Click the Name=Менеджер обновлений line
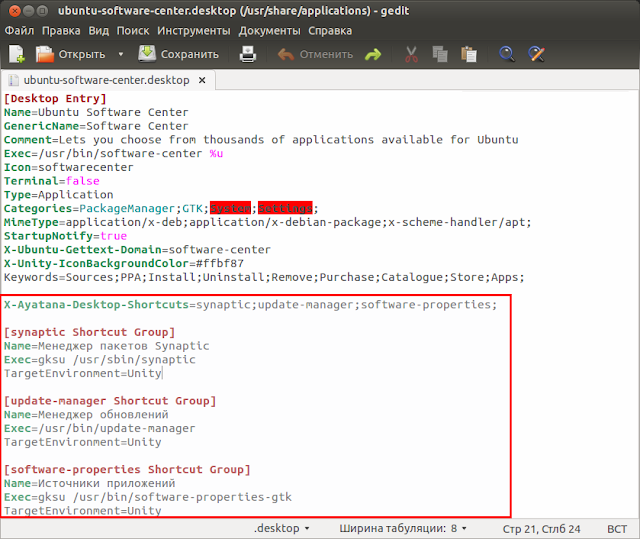This screenshot has height=539, width=640. (86, 415)
